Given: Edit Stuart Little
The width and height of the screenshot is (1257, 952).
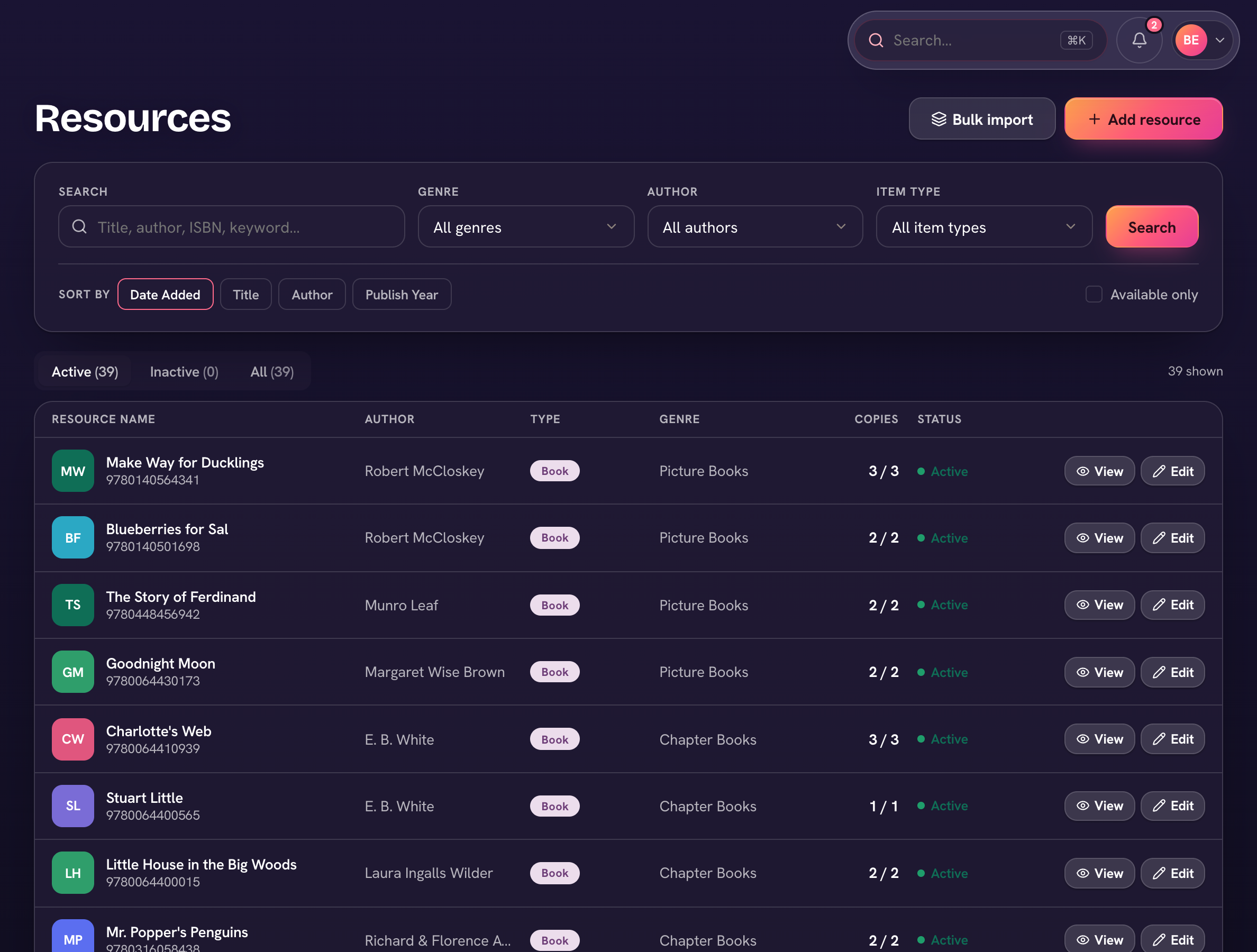Looking at the screenshot, I should click(x=1172, y=806).
